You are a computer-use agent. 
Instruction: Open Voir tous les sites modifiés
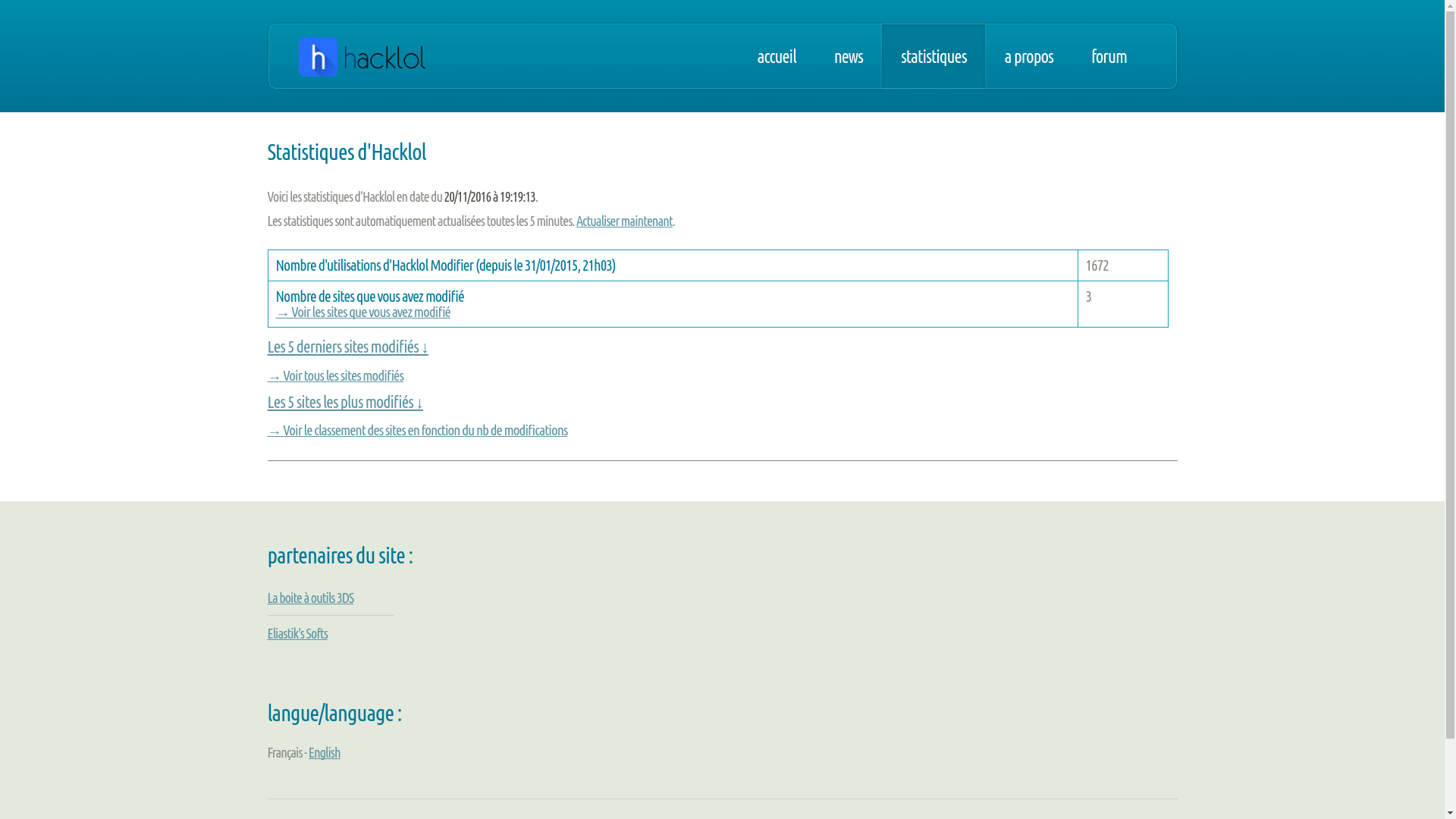(x=335, y=375)
